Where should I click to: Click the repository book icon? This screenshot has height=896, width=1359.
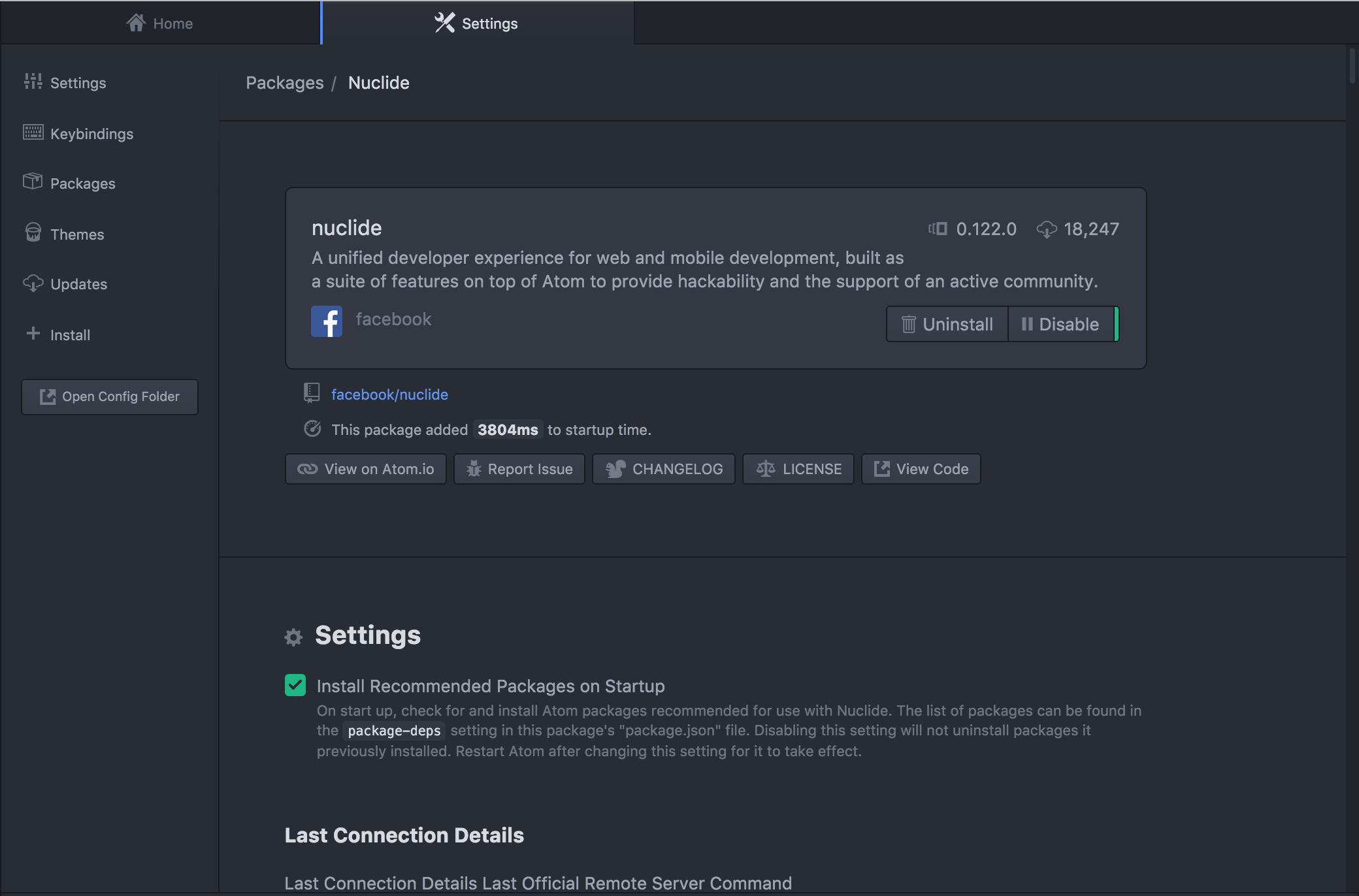point(312,392)
